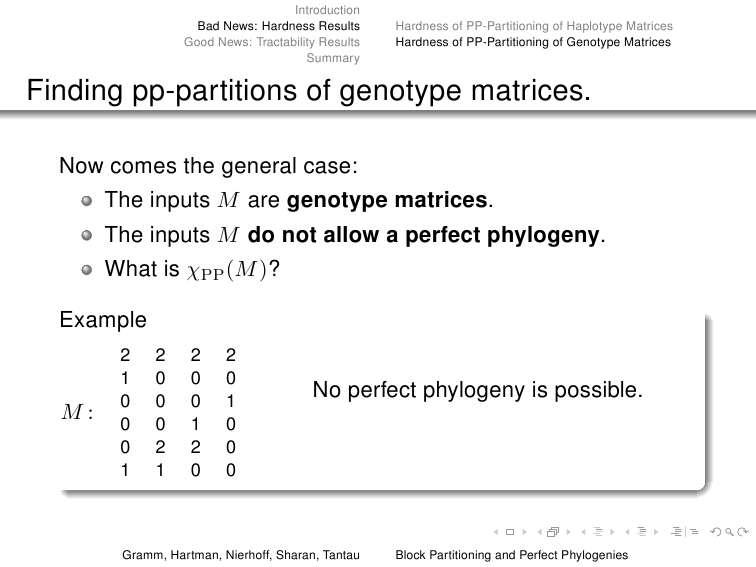Open Hardness of PP-Partitioning of Genotype Matrices
Viewport: 756px width, 567px height.
[533, 42]
